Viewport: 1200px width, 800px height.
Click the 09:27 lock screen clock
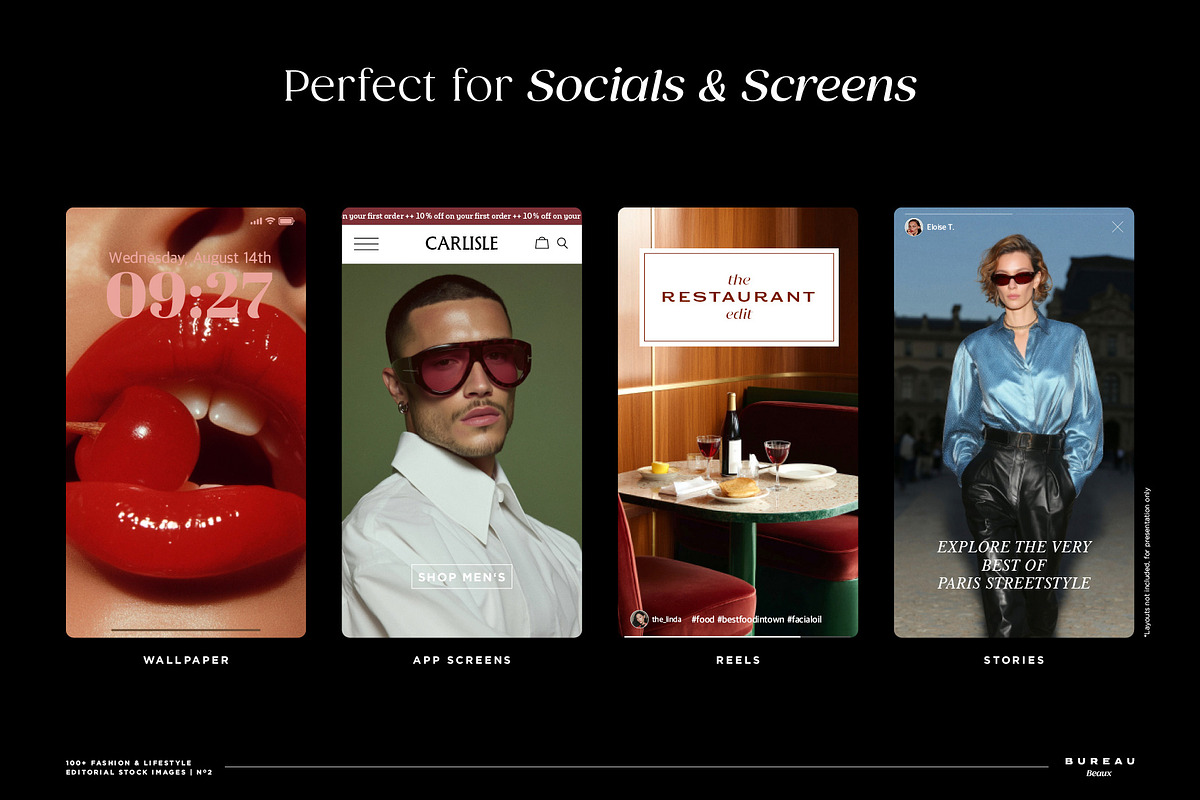(189, 295)
